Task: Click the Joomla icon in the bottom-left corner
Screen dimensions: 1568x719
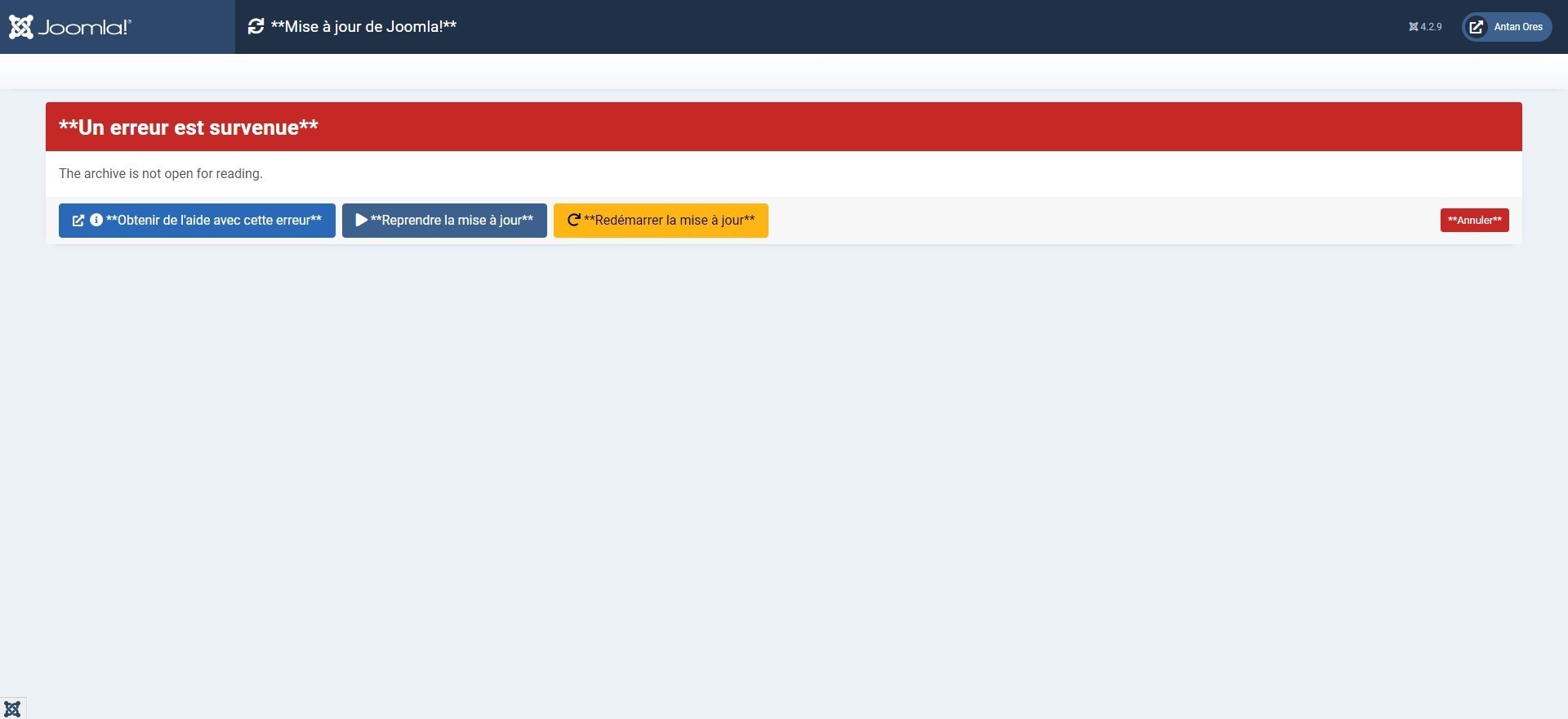Action: 12,708
